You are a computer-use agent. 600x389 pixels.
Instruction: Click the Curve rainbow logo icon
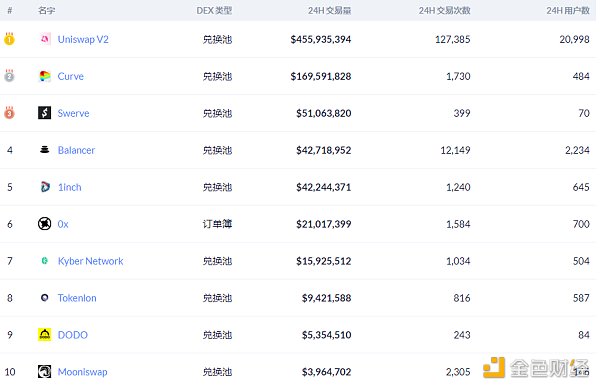point(45,76)
